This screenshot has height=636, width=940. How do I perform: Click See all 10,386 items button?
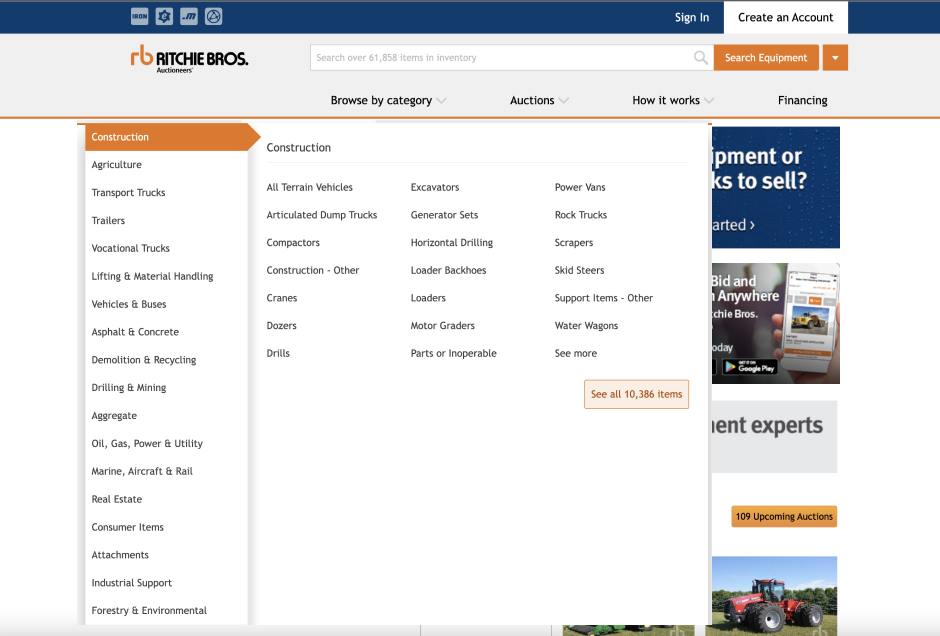pos(636,394)
